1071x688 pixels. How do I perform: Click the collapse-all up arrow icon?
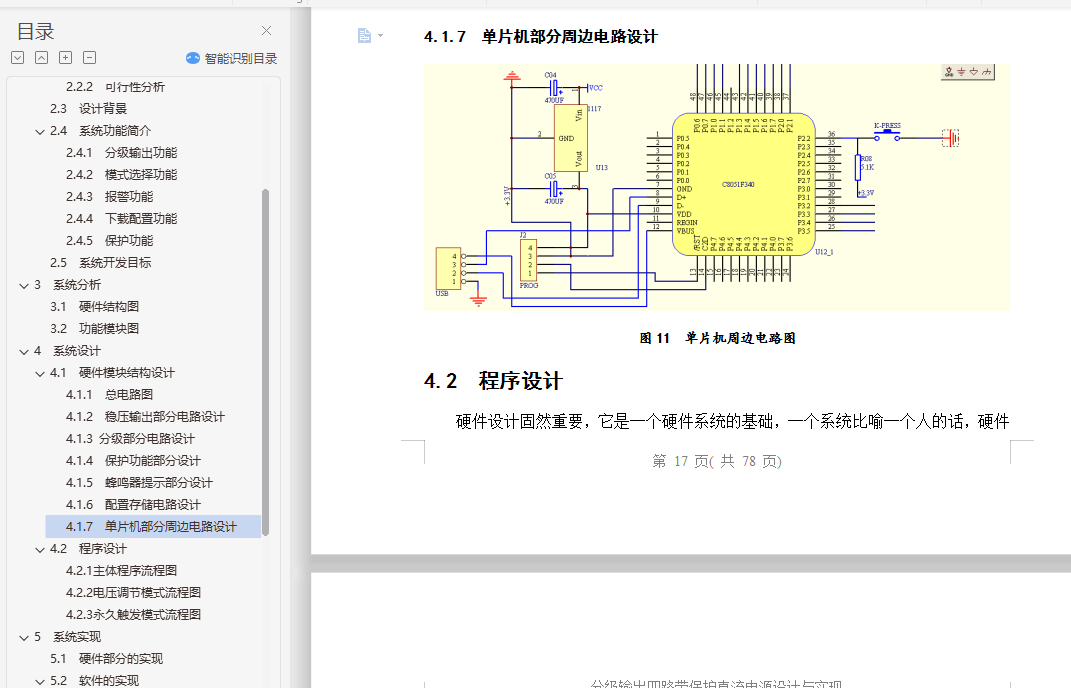point(42,58)
